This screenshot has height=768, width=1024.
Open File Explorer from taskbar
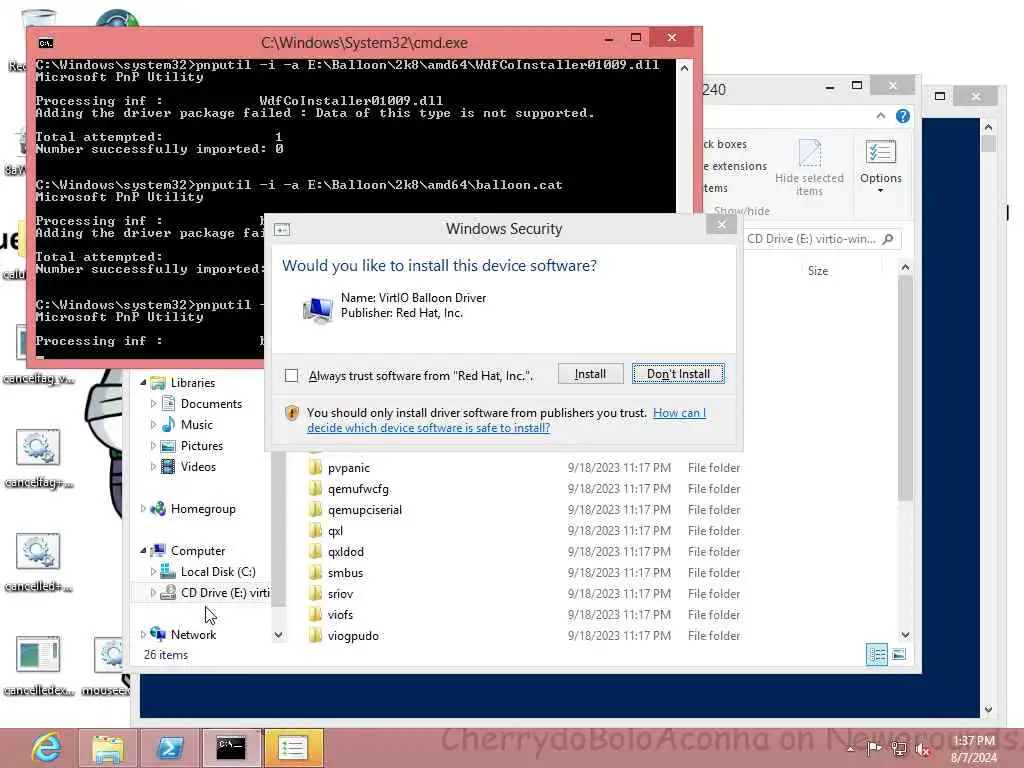coord(108,748)
